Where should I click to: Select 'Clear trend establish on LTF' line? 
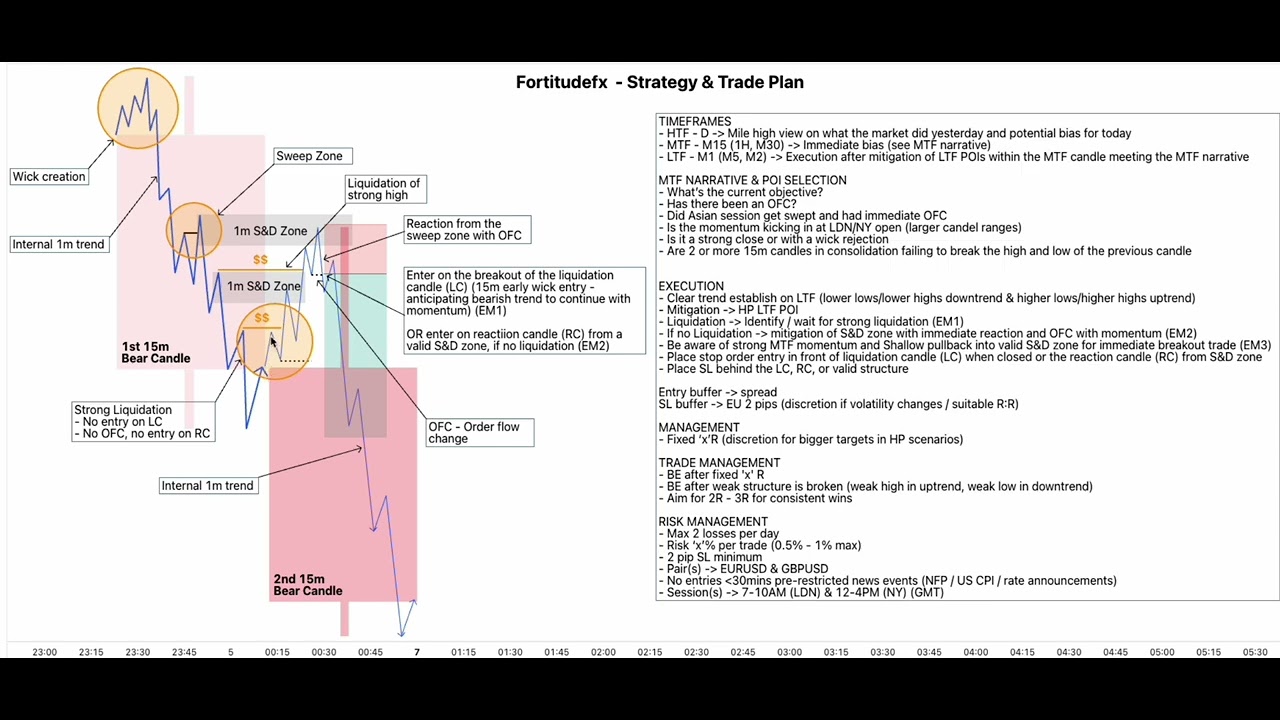(x=927, y=298)
